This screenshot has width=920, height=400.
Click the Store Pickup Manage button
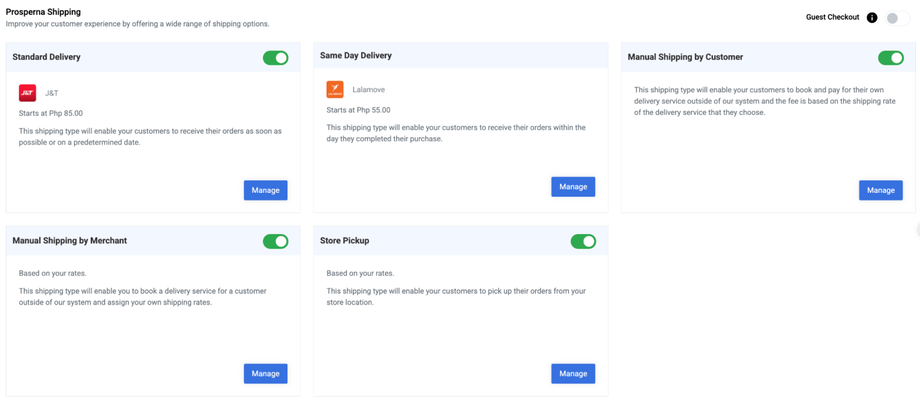[573, 374]
